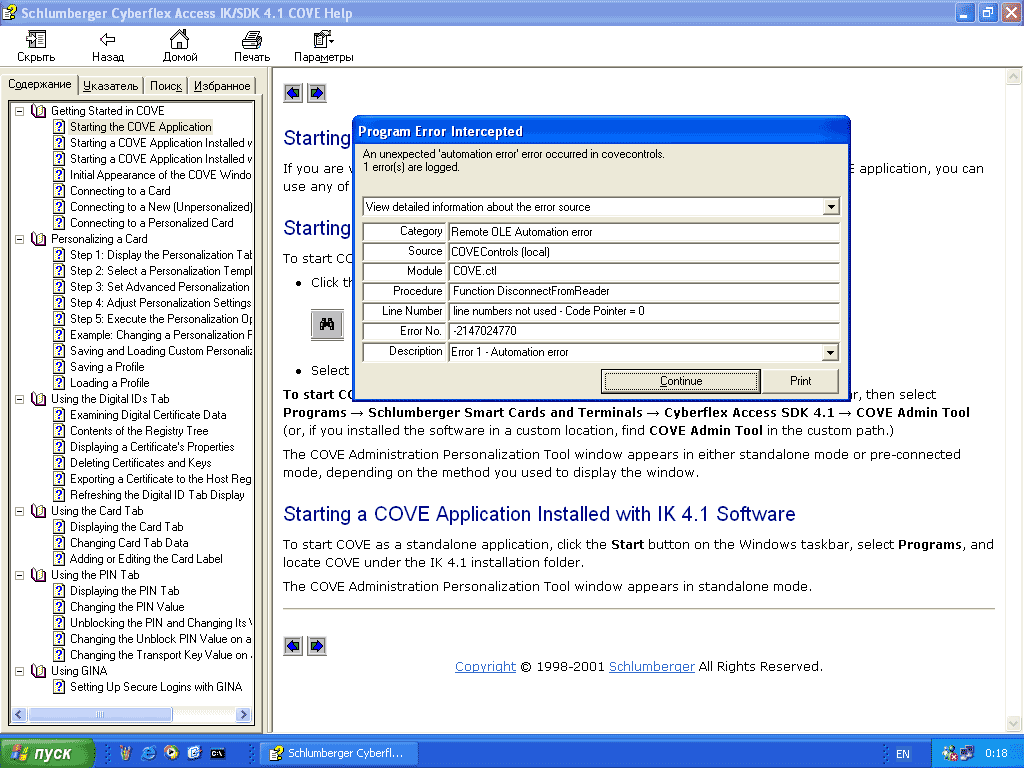Click the page icon next to Loading a Profile
The image size is (1024, 768).
pos(59,383)
